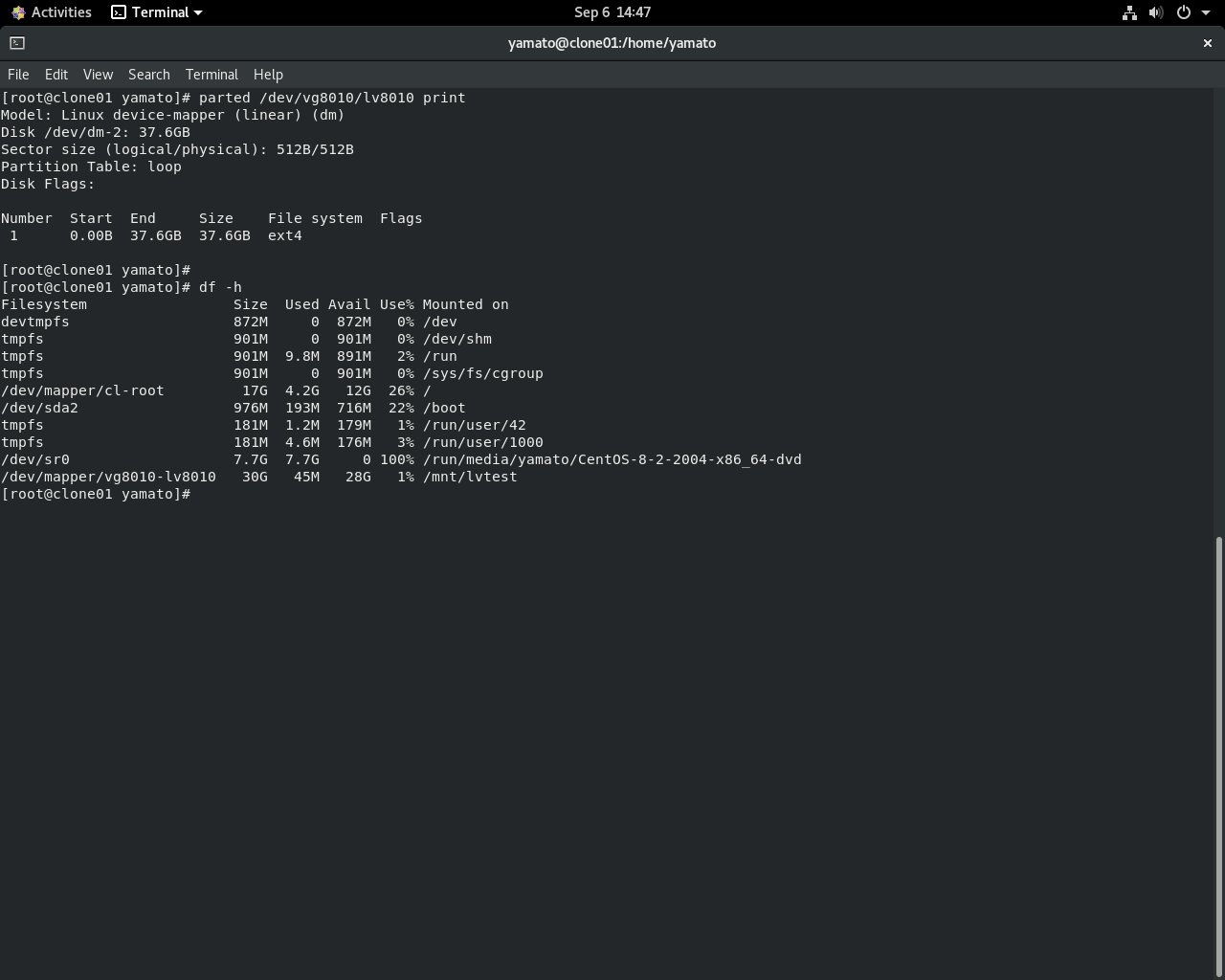
Task: Click '/dev/sda2' filesystem name
Action: pyautogui.click(x=39, y=408)
